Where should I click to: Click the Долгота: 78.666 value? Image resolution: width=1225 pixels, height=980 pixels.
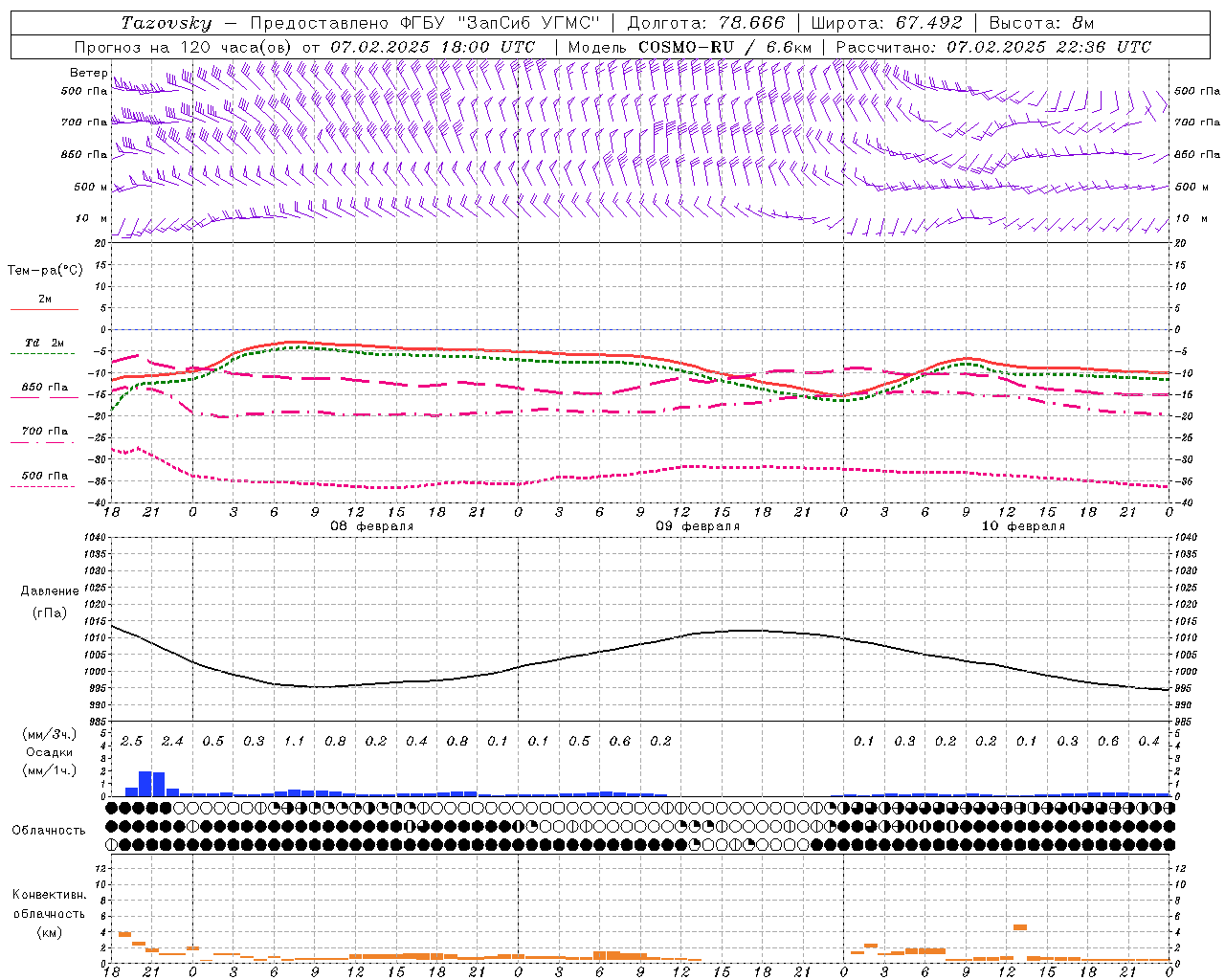(x=705, y=23)
